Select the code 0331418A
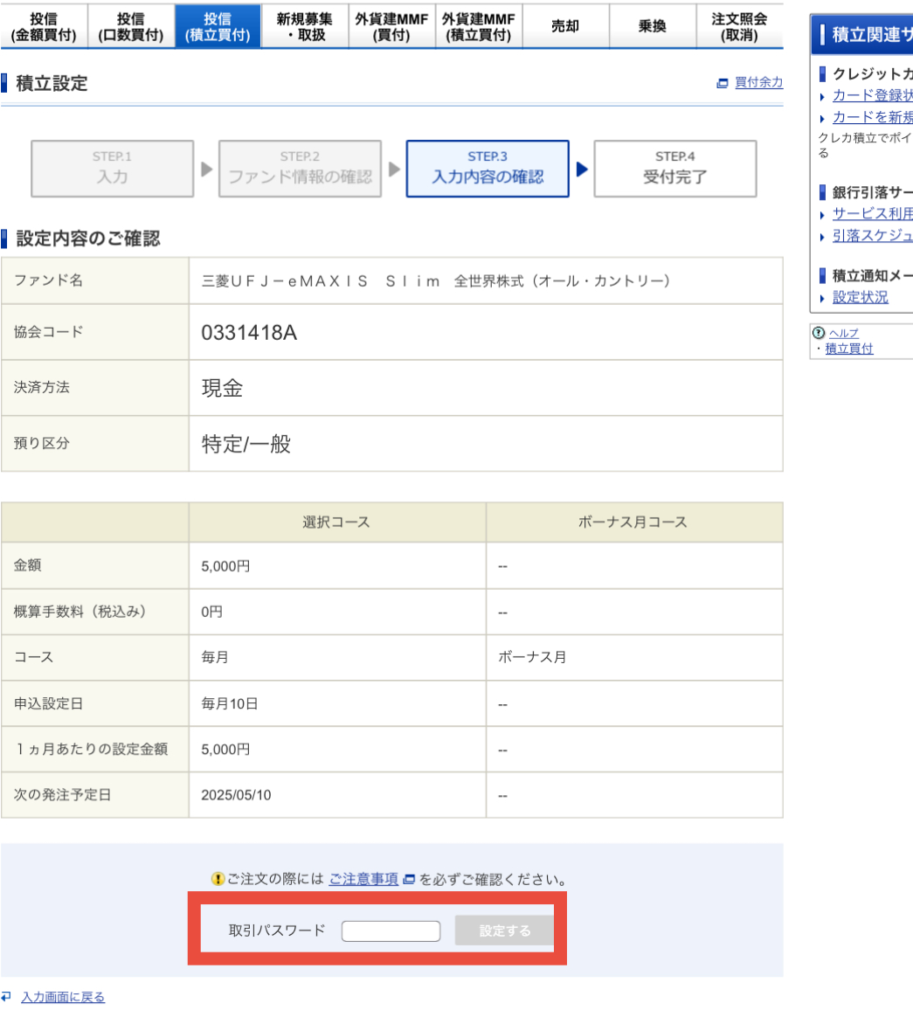Viewport: 913px width, 1024px height. click(249, 332)
